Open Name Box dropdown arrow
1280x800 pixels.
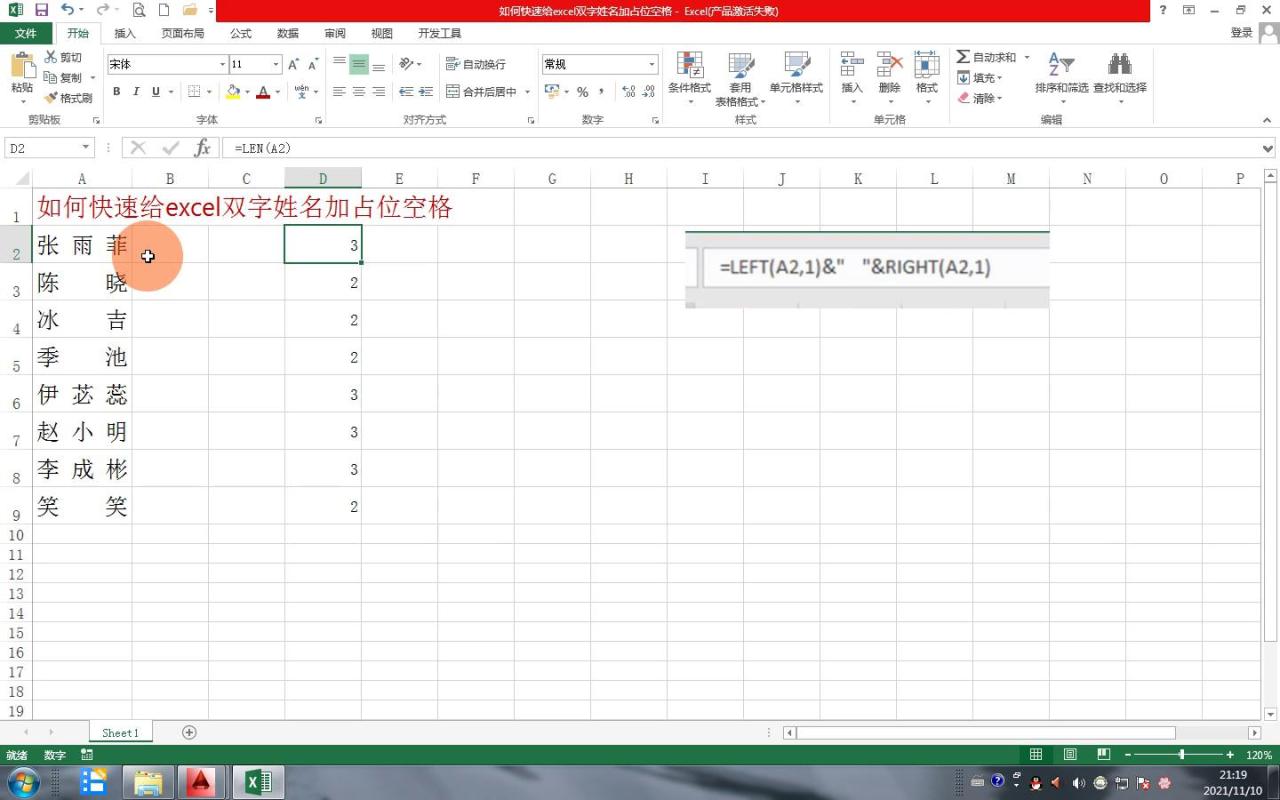[86, 148]
